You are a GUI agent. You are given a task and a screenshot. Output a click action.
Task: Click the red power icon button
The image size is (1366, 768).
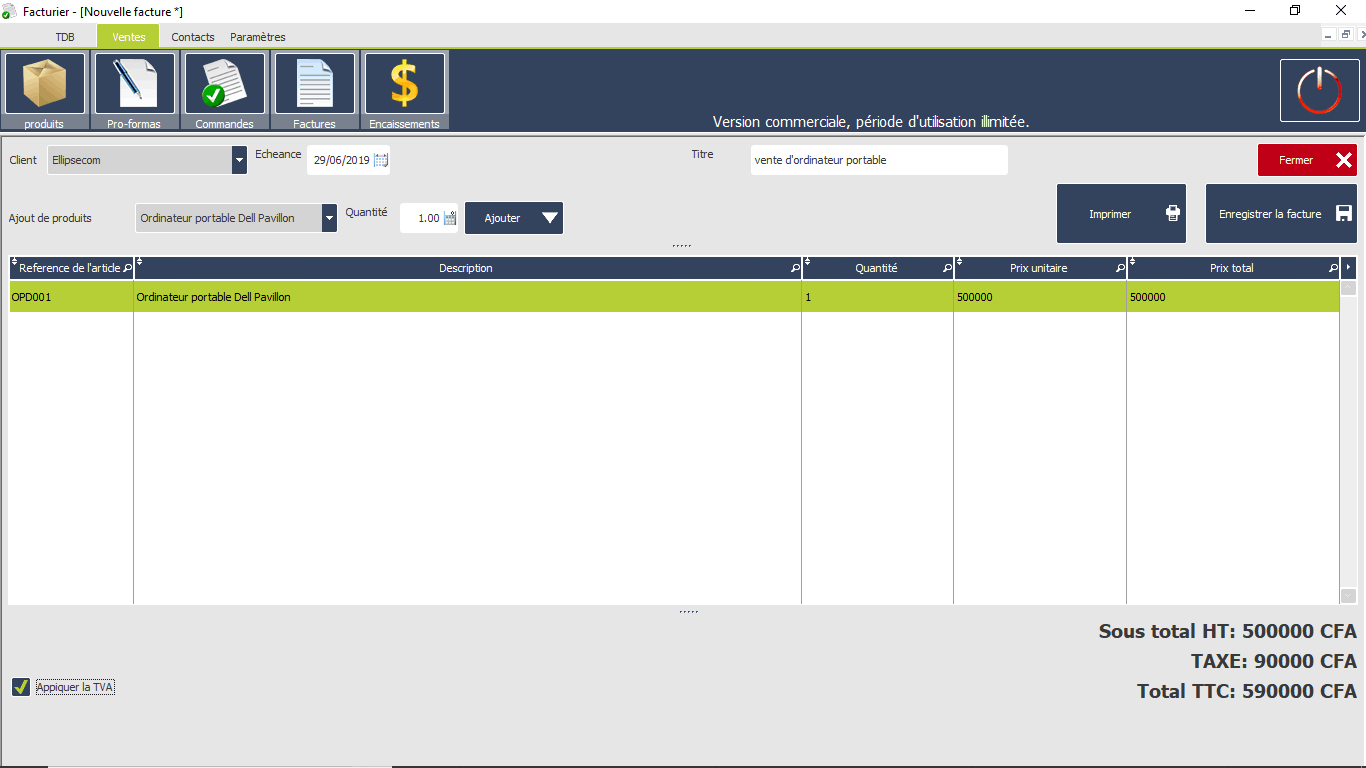[1319, 90]
